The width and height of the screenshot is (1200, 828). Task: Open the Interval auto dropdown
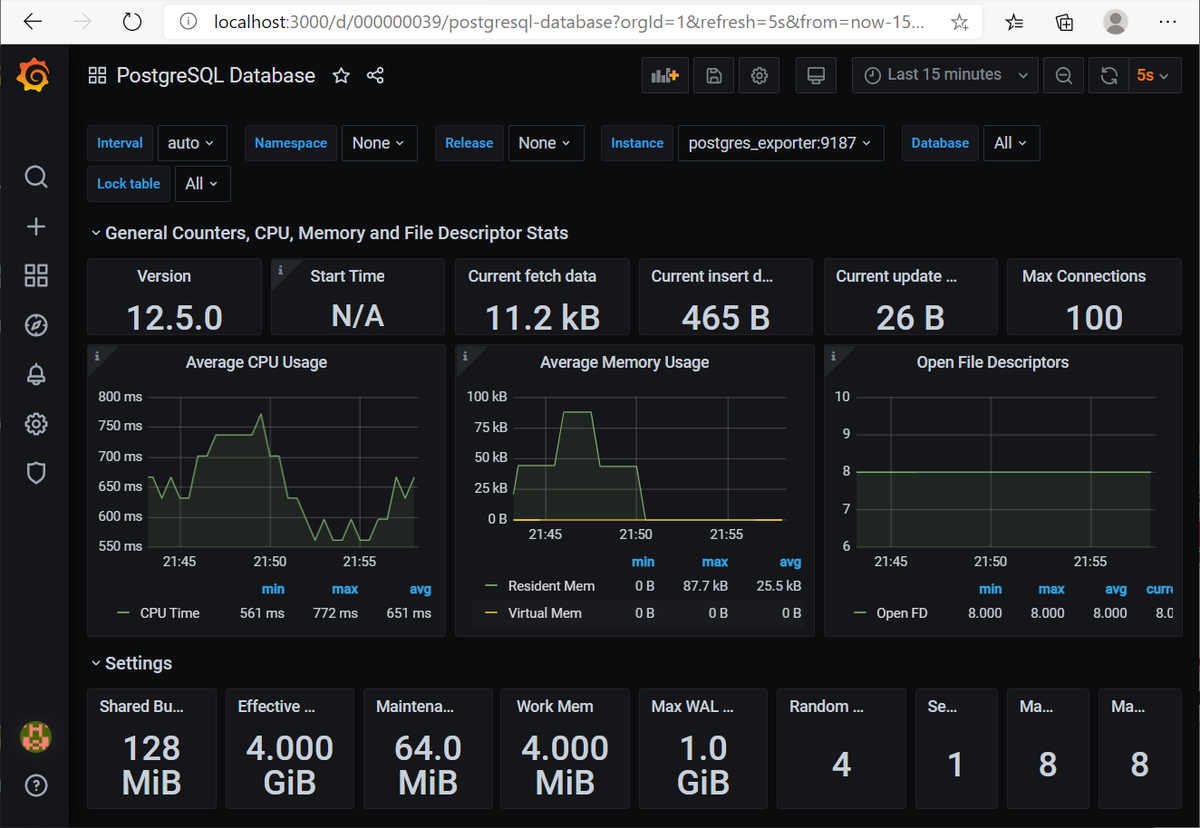[192, 143]
